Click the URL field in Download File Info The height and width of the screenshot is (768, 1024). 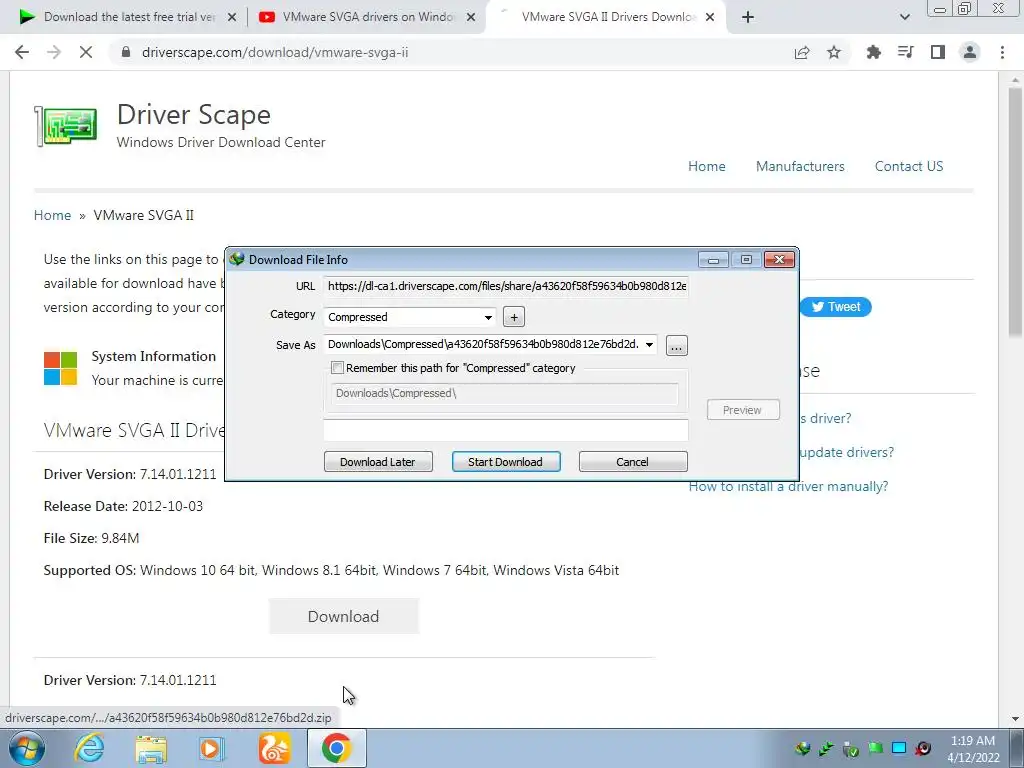(505, 286)
